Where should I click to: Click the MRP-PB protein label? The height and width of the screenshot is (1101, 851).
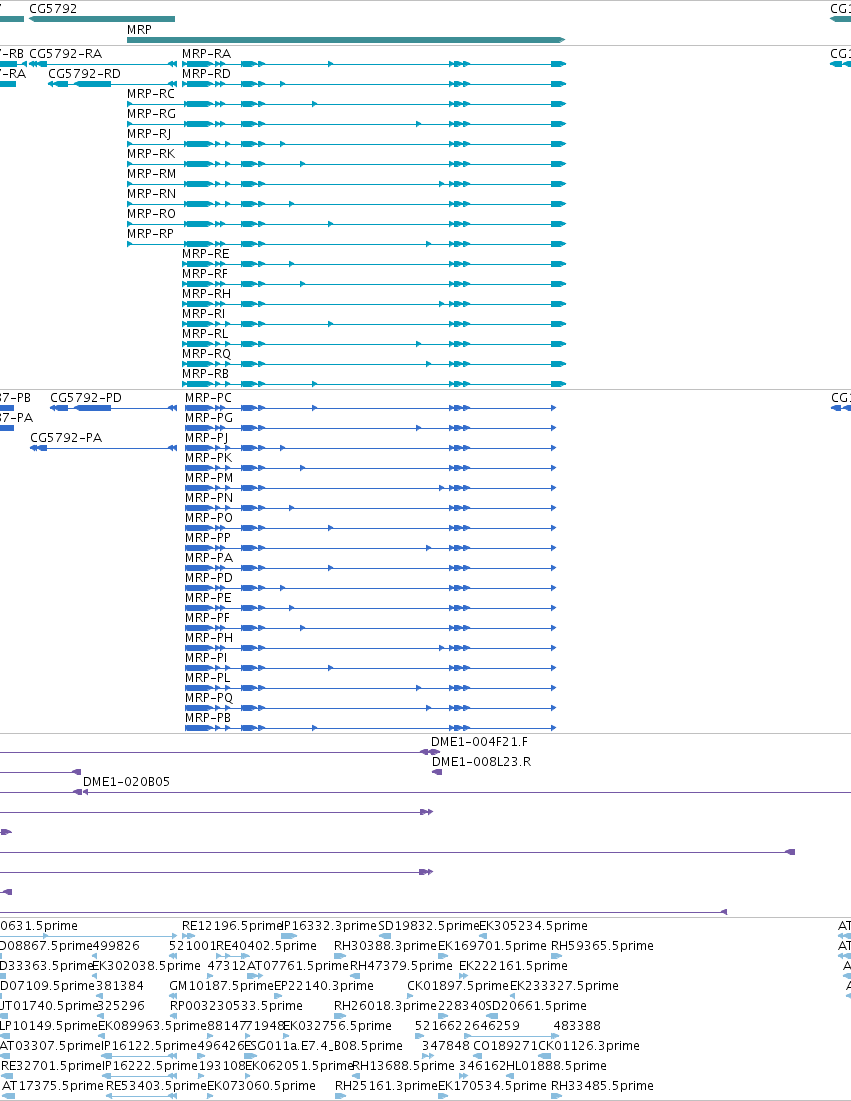pyautogui.click(x=209, y=718)
